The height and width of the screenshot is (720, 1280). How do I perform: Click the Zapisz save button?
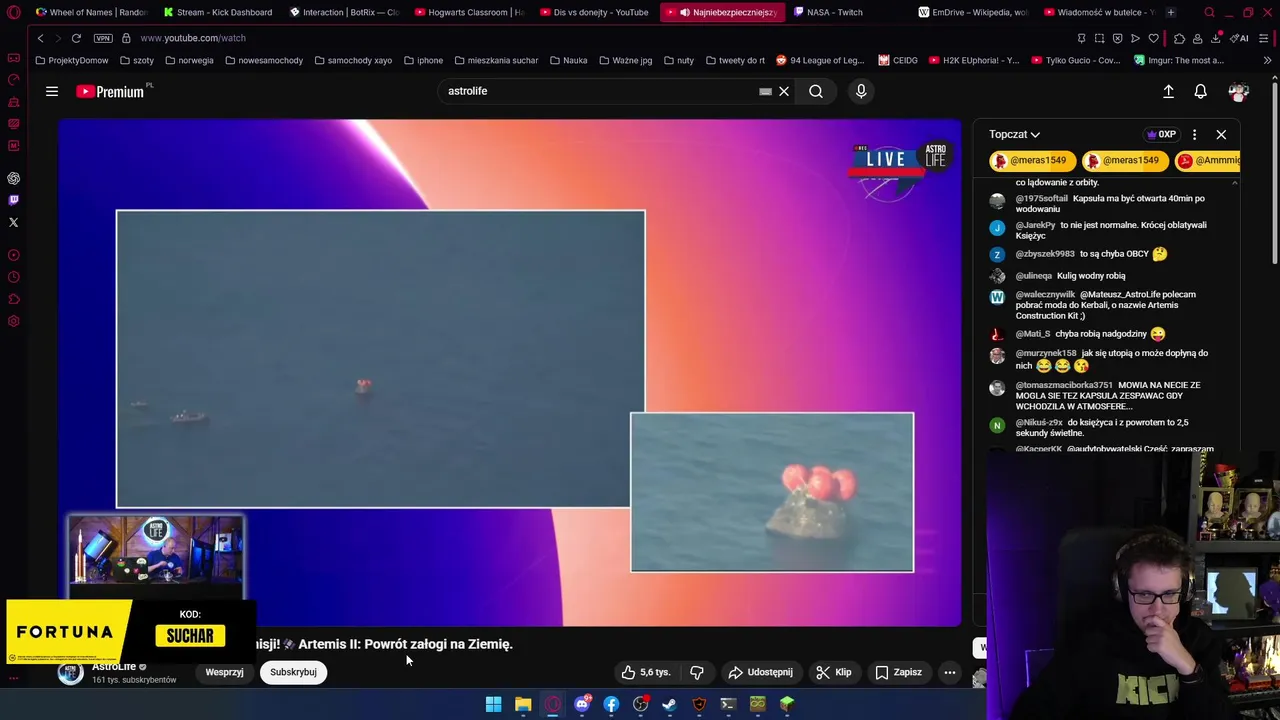click(898, 672)
